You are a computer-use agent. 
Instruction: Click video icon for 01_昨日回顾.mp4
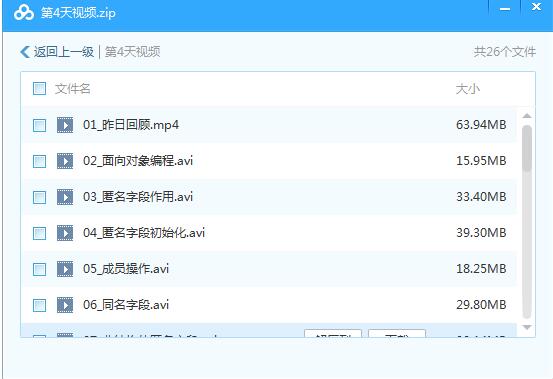coord(65,125)
